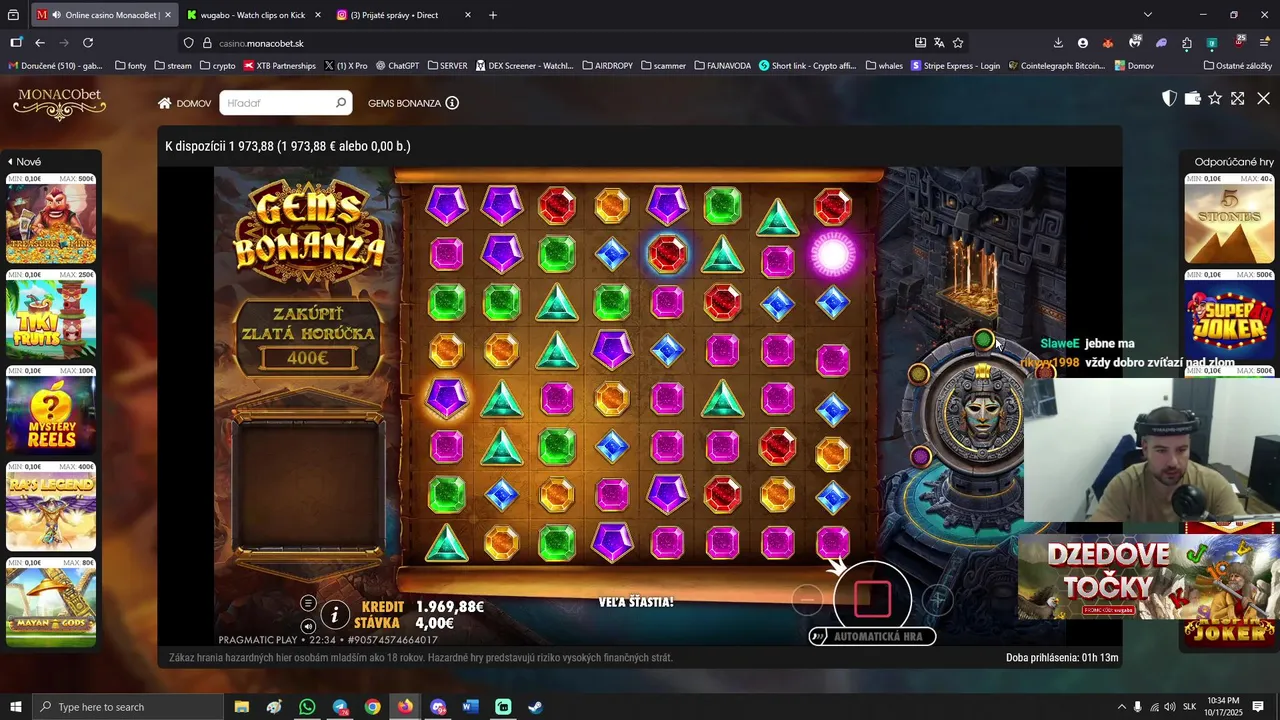Open Ra's Legend game thumbnail
This screenshot has height=720, width=1280.
[x=51, y=507]
